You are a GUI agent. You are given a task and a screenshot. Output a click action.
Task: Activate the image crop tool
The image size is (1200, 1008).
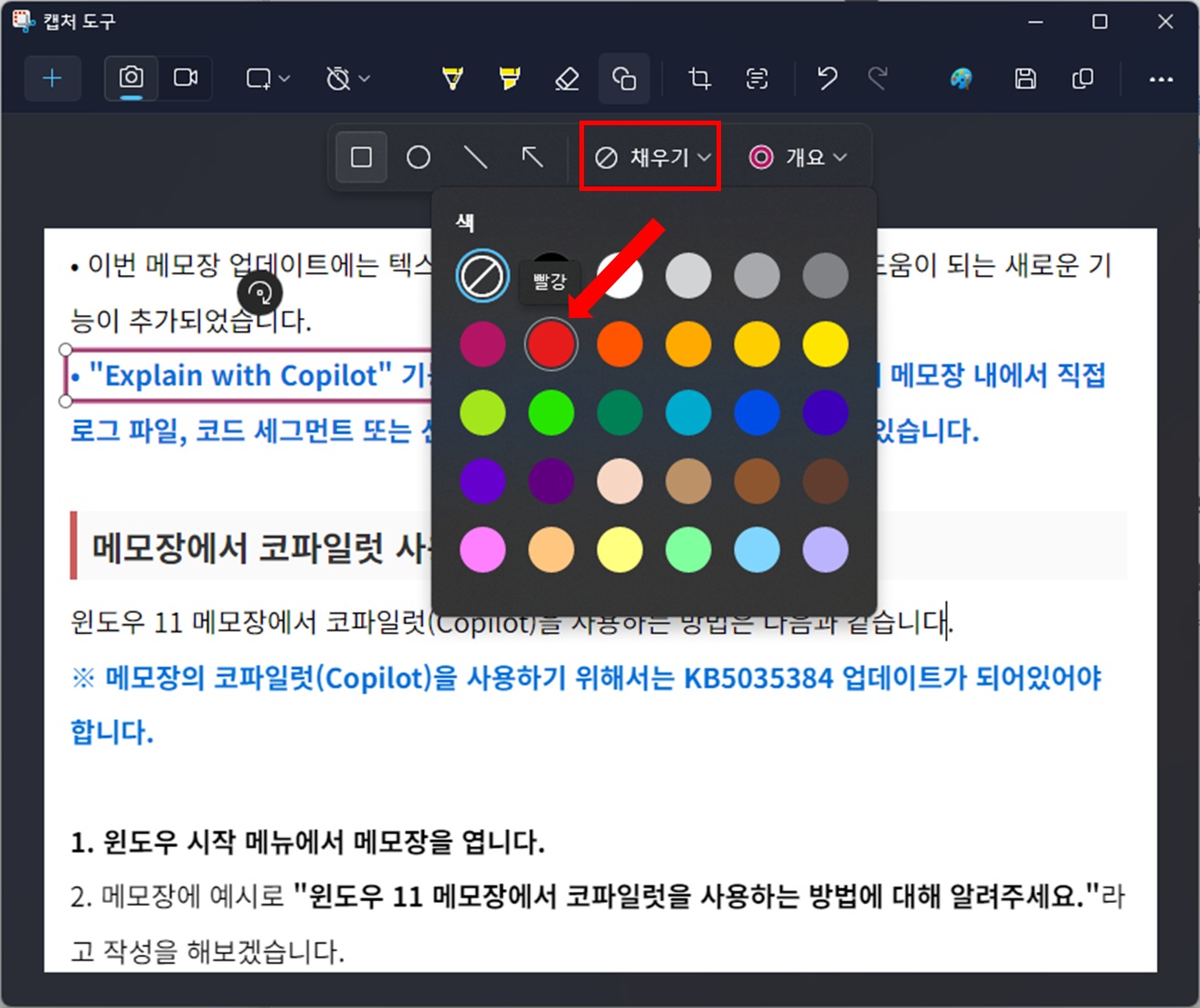click(700, 80)
